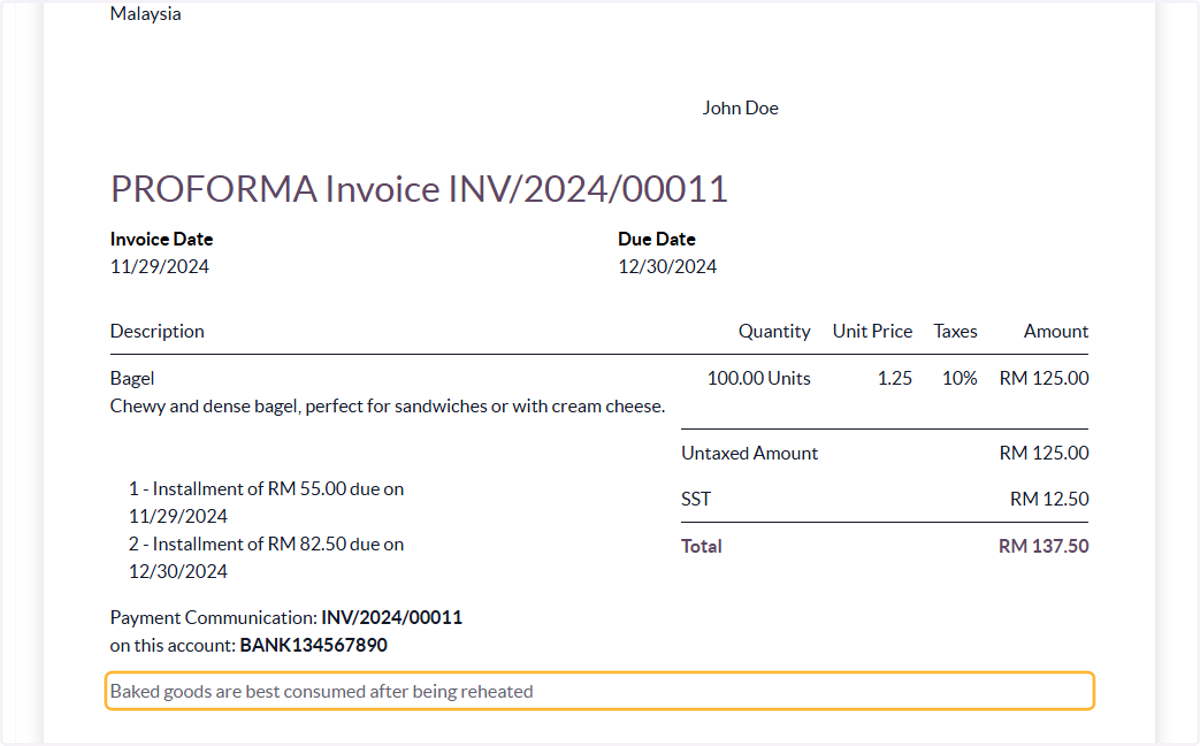1200x746 pixels.
Task: Click the first installment of RM 55.00 line
Action: tap(266, 503)
